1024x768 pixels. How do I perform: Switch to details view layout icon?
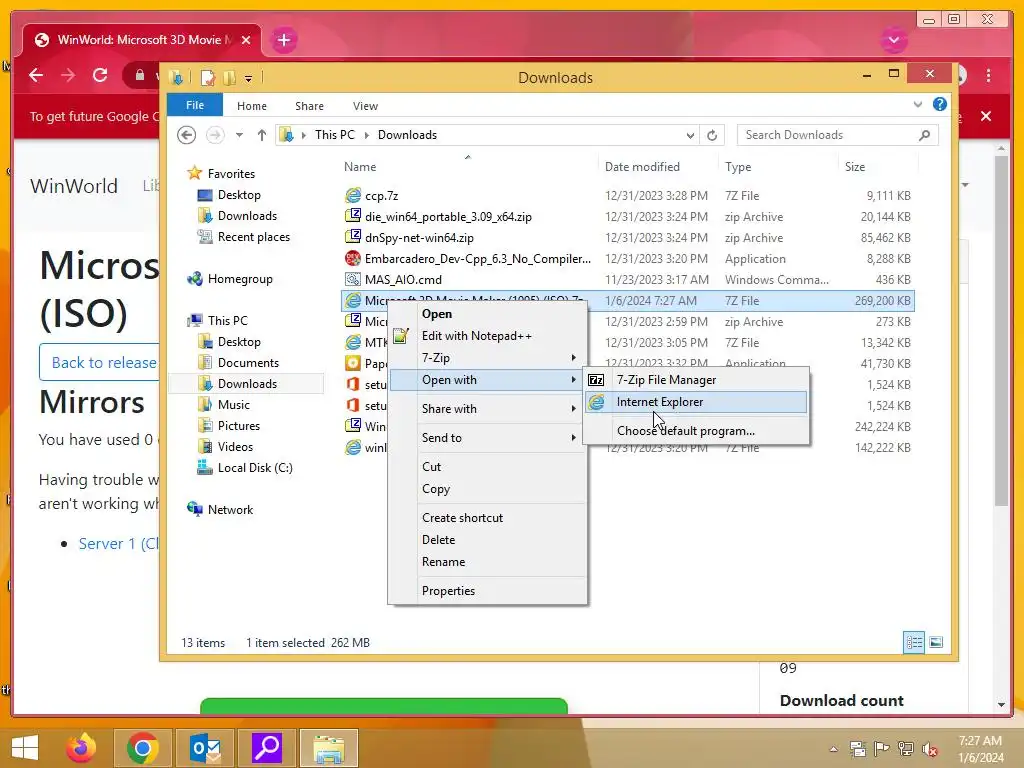[914, 643]
